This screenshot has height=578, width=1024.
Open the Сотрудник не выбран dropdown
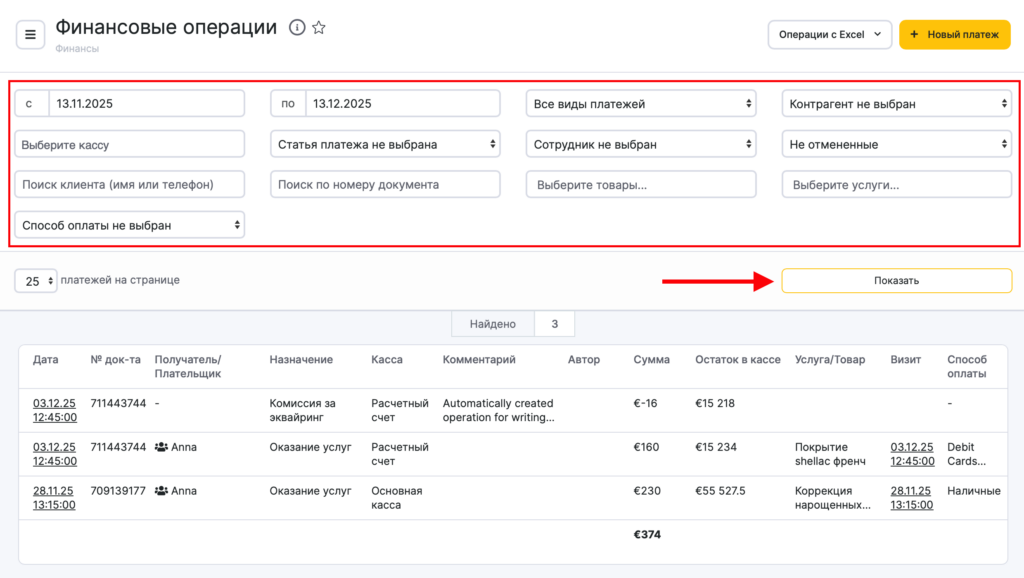(x=640, y=145)
